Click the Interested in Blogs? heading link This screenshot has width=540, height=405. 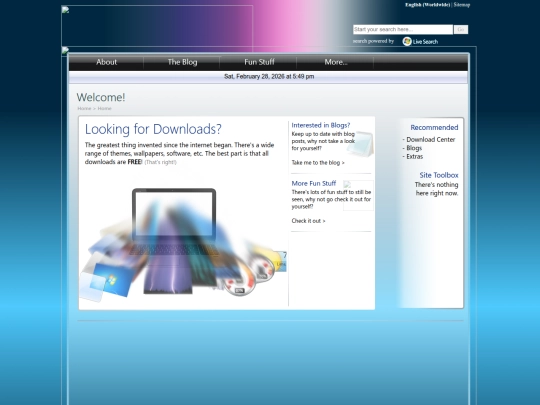pos(321,125)
